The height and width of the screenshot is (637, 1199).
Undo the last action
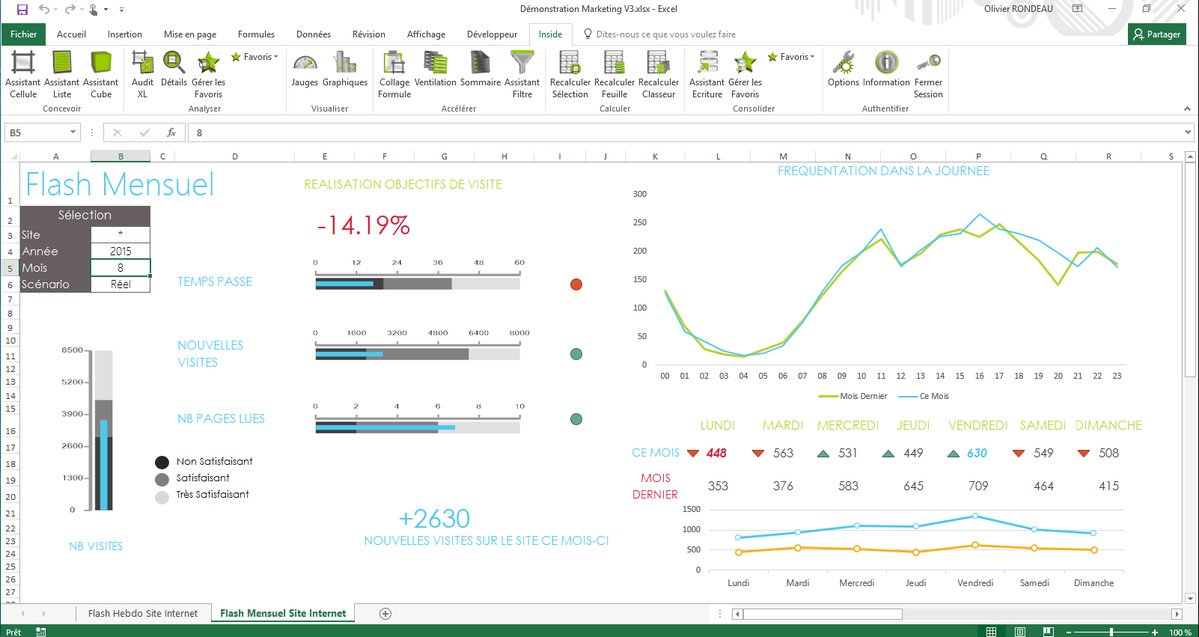point(44,9)
